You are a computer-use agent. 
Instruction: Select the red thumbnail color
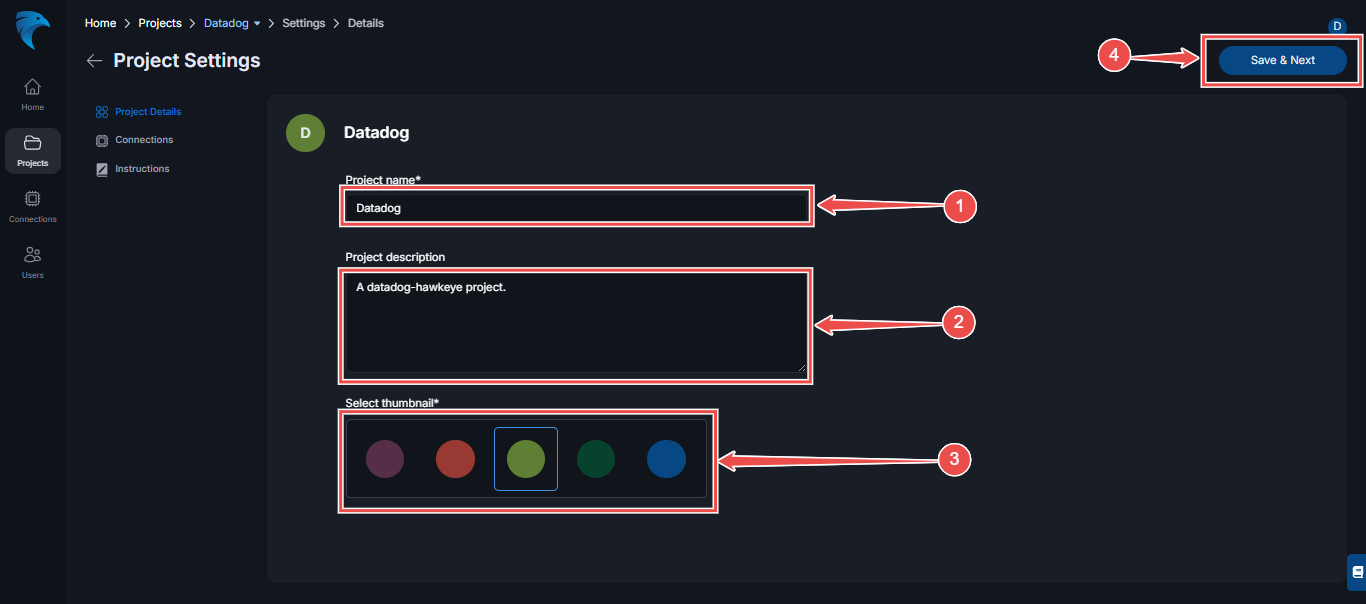click(x=455, y=459)
